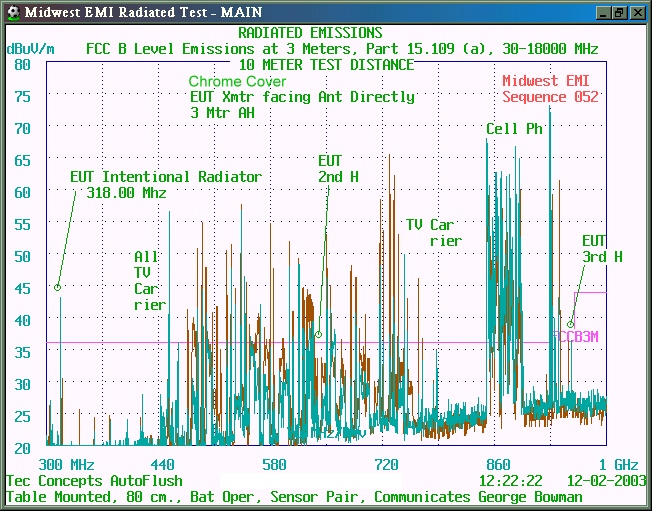
Task: Click the 12-02-2003 date stamp
Action: [606, 481]
